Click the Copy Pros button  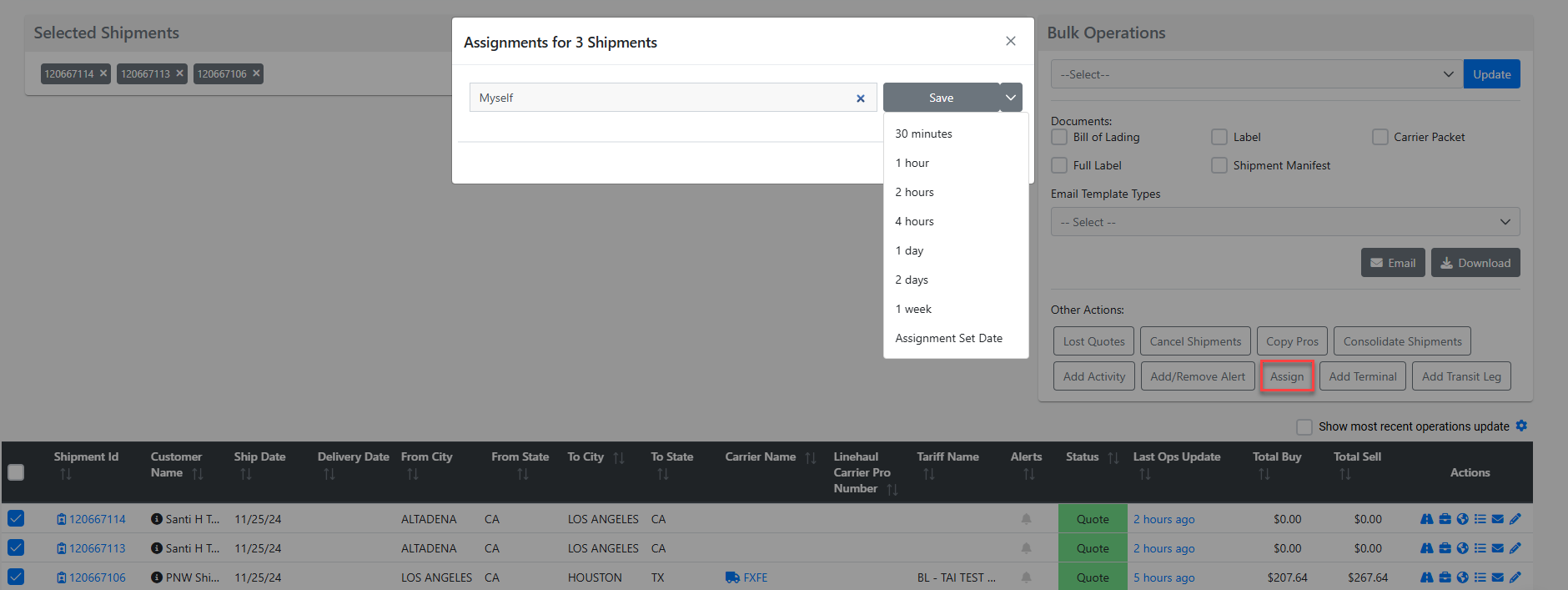point(1292,341)
